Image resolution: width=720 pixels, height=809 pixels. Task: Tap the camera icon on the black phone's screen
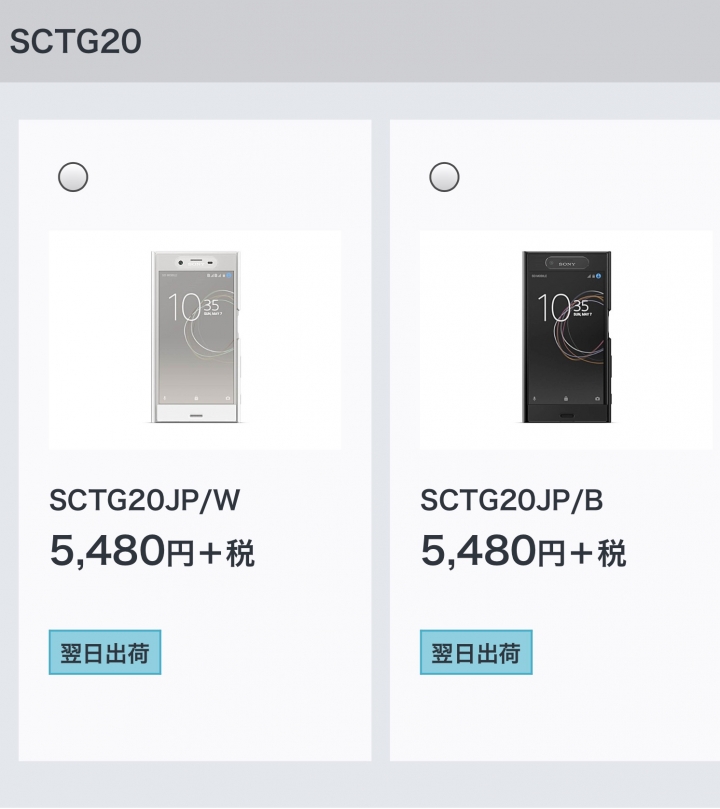(597, 399)
